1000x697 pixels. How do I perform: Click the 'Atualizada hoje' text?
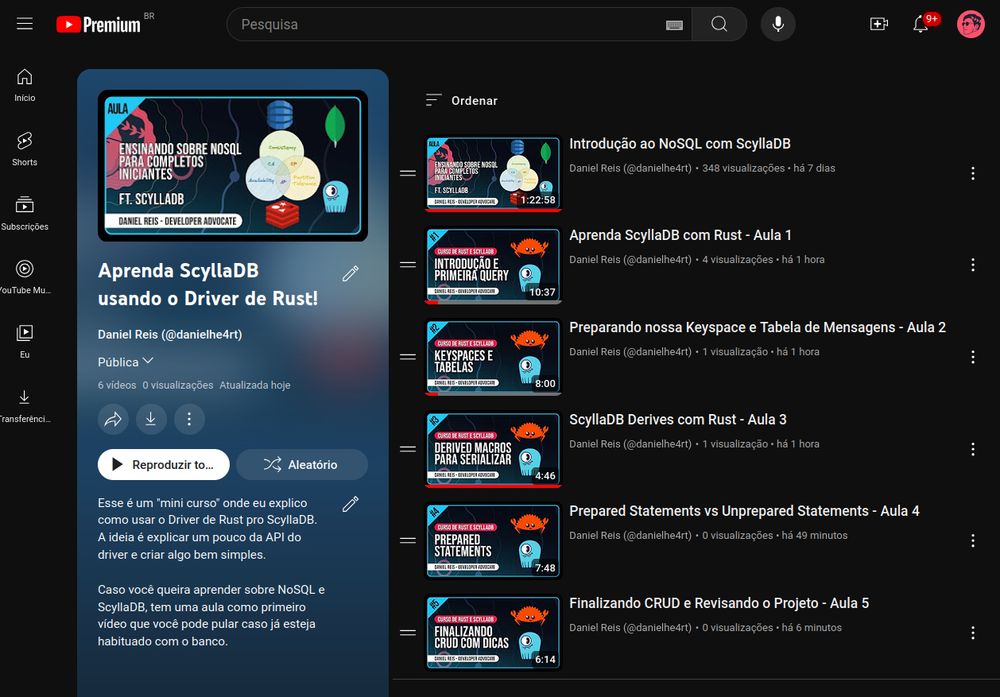(x=255, y=385)
